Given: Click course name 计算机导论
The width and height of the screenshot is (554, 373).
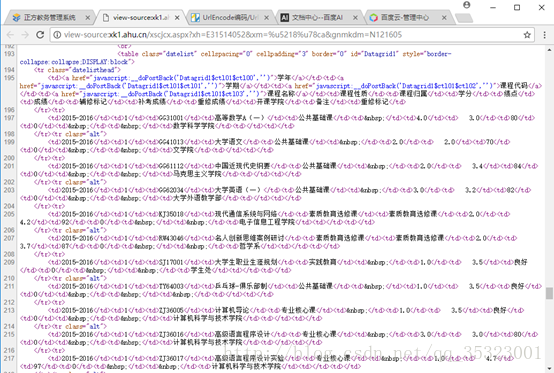Looking at the screenshot, I should coord(232,310).
